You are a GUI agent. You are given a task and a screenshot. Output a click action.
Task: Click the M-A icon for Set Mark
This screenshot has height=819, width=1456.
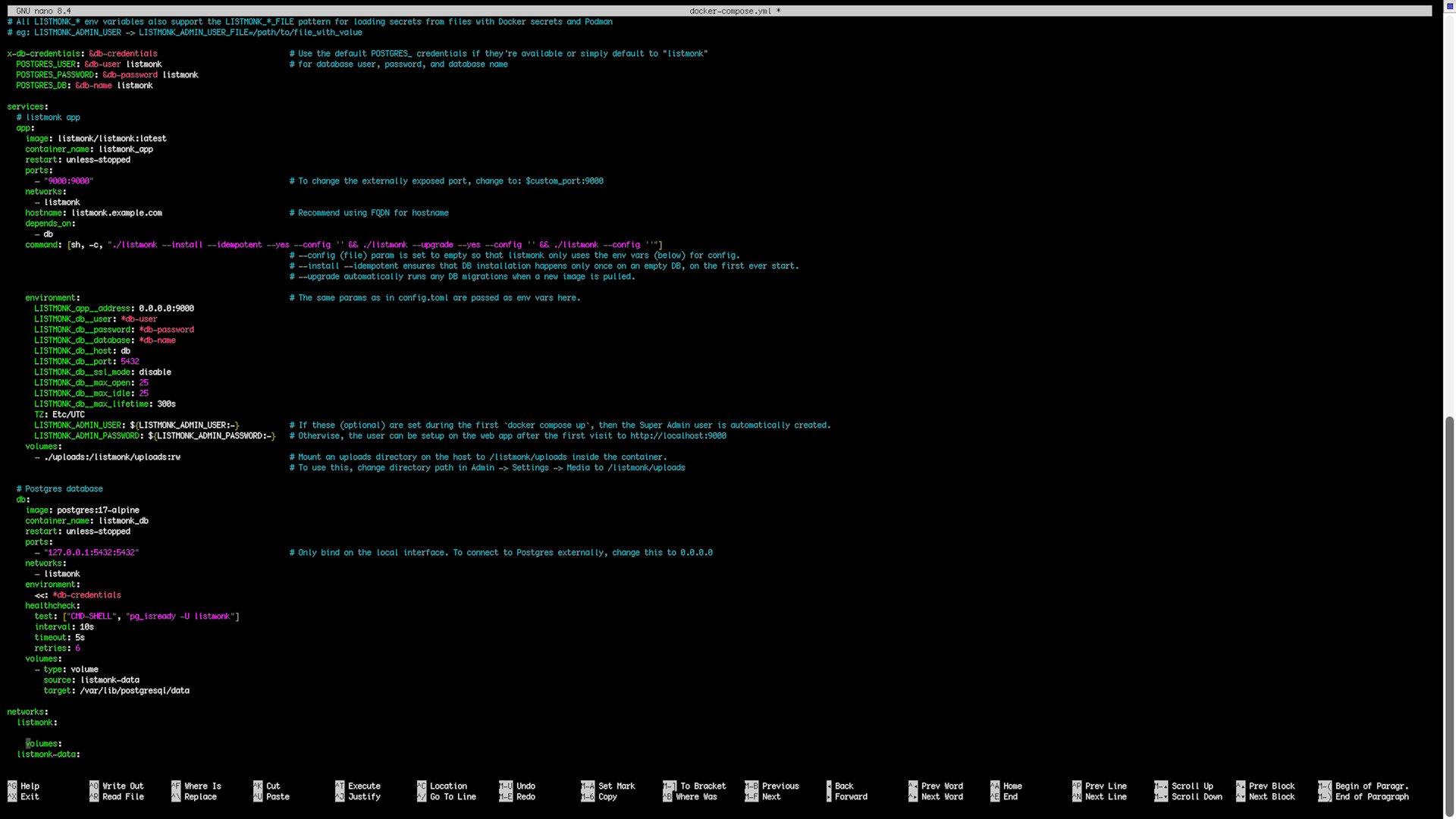[588, 786]
